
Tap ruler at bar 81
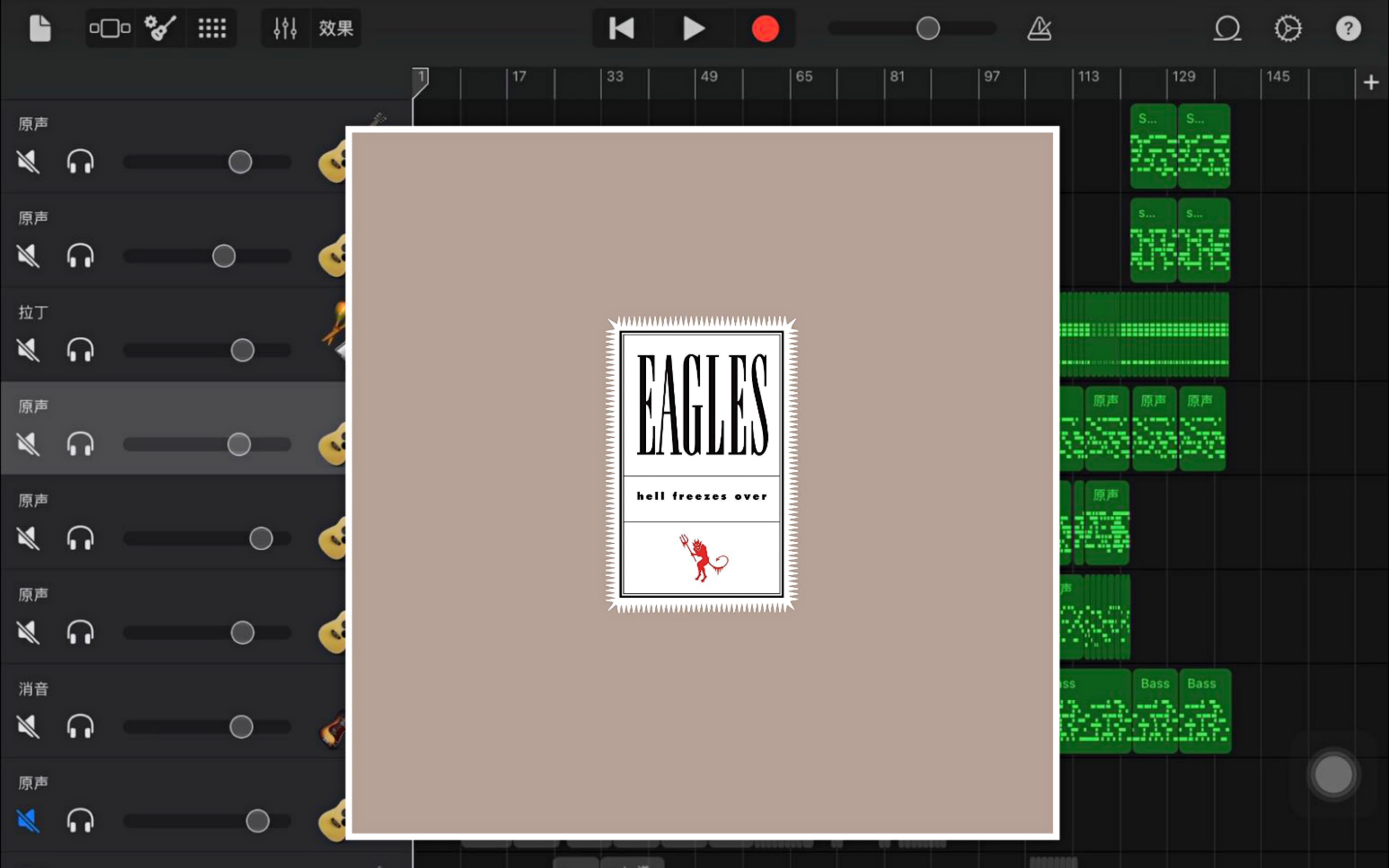[897, 76]
